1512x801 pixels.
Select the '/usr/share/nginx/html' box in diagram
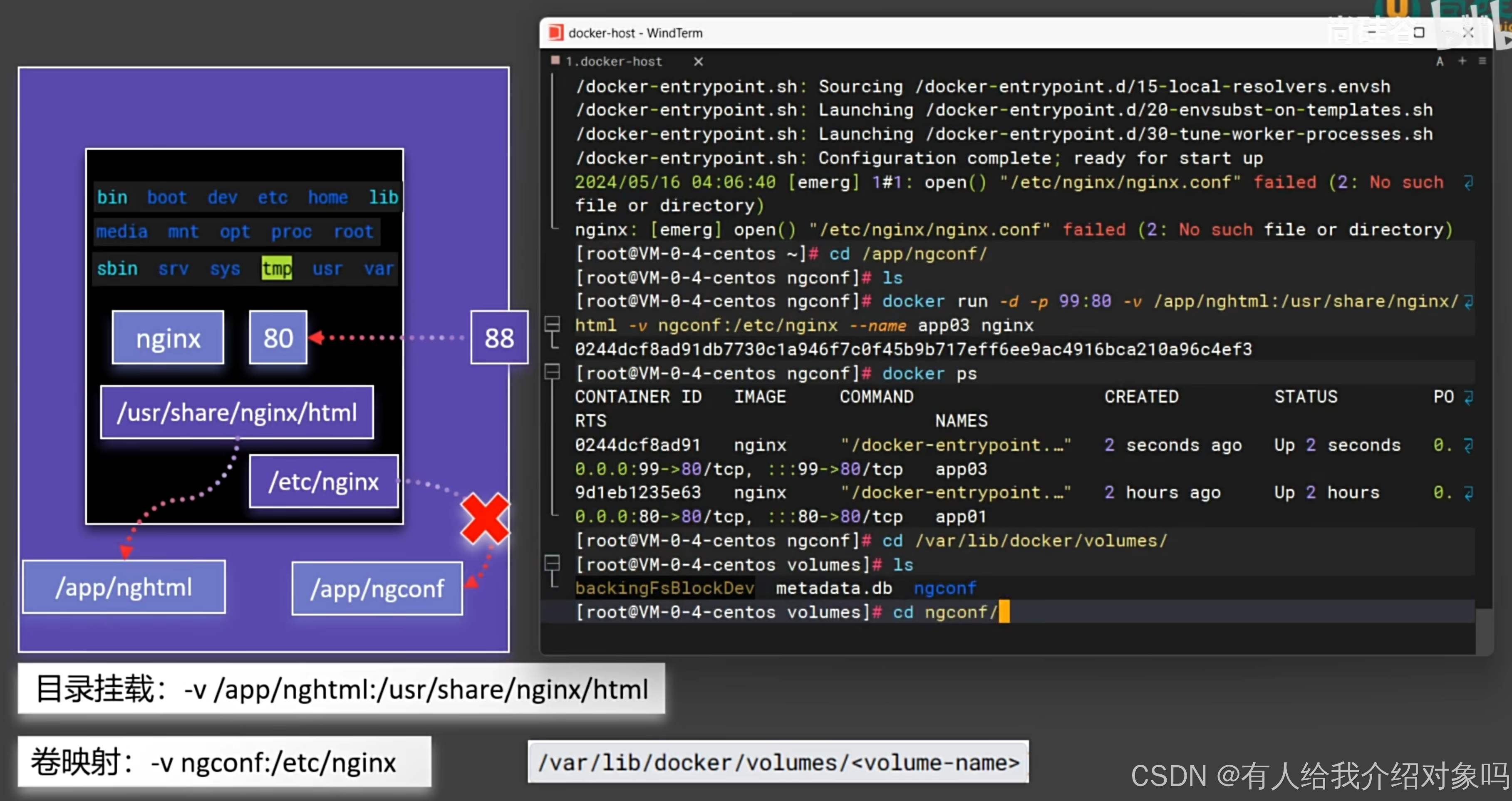click(x=237, y=412)
